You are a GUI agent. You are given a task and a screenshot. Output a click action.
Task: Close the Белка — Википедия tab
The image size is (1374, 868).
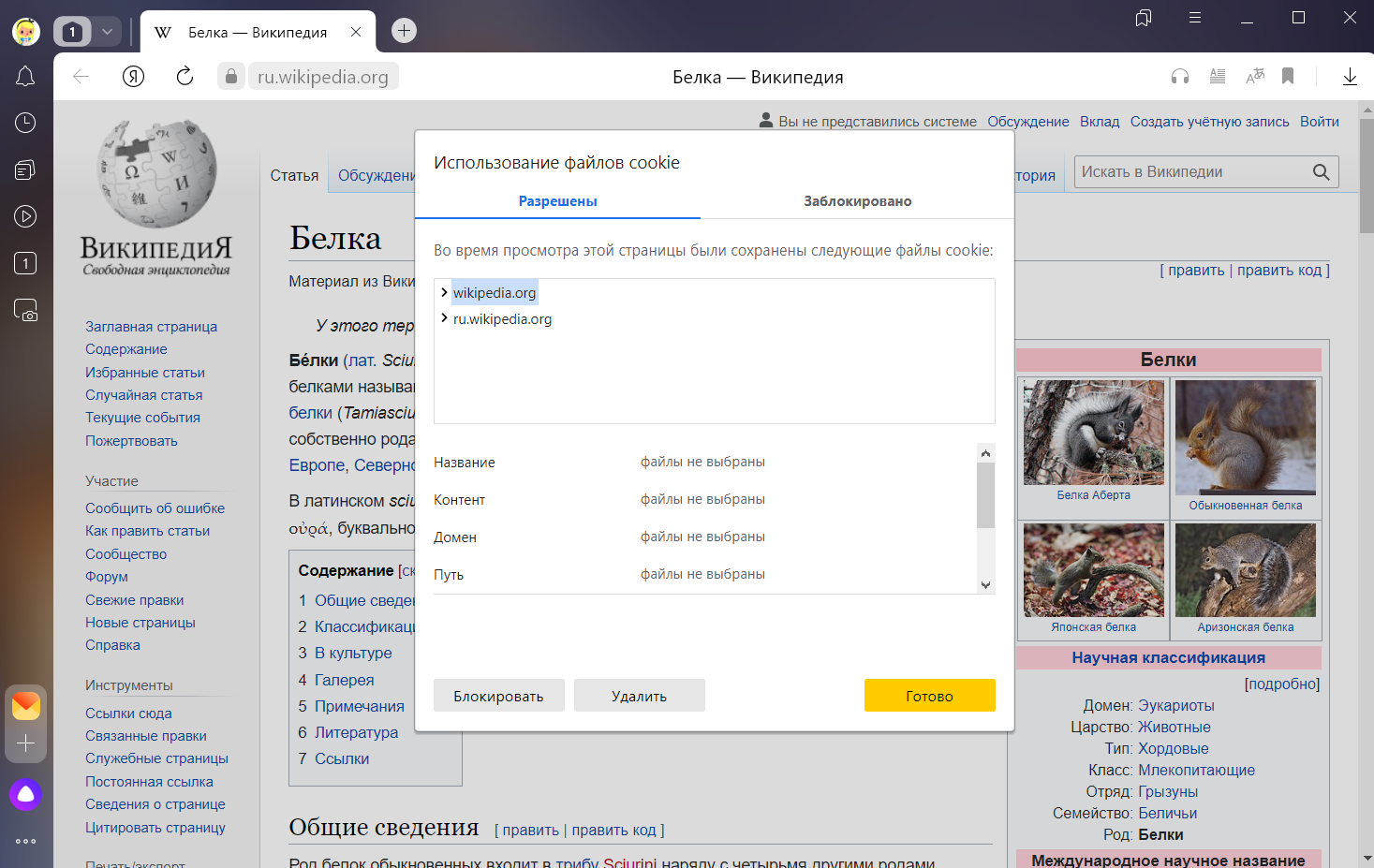(x=356, y=32)
